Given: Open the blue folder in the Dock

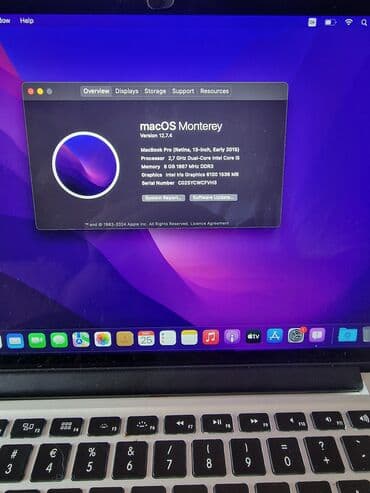Looking at the screenshot, I should click(348, 334).
